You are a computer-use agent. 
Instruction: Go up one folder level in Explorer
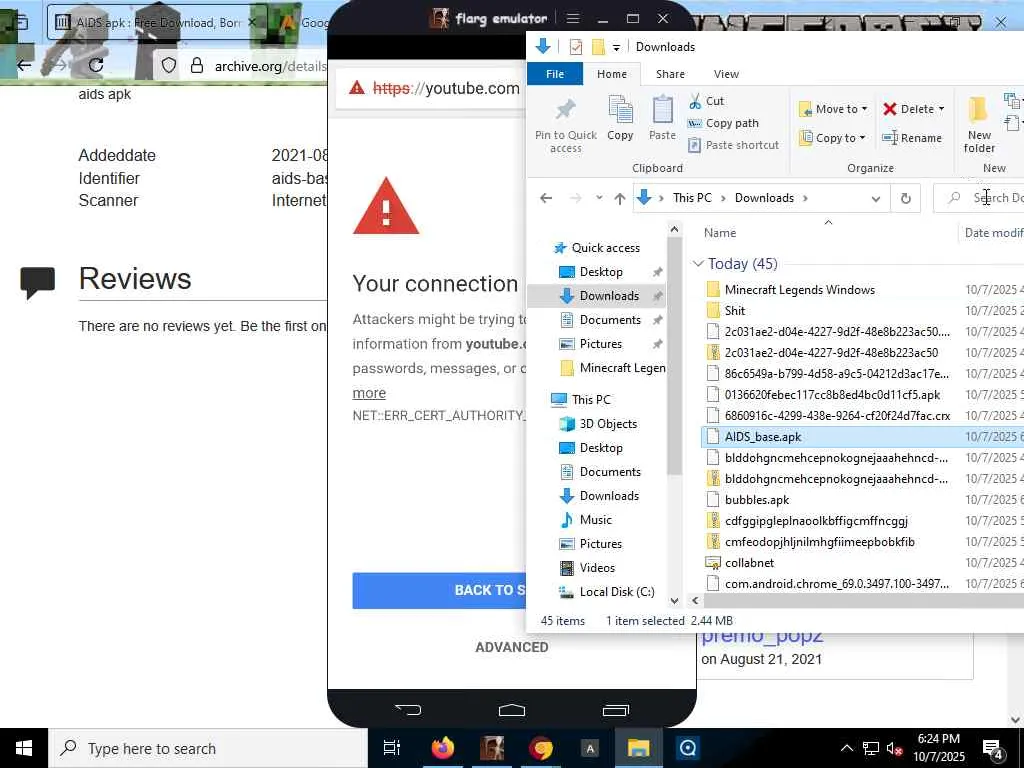[620, 198]
